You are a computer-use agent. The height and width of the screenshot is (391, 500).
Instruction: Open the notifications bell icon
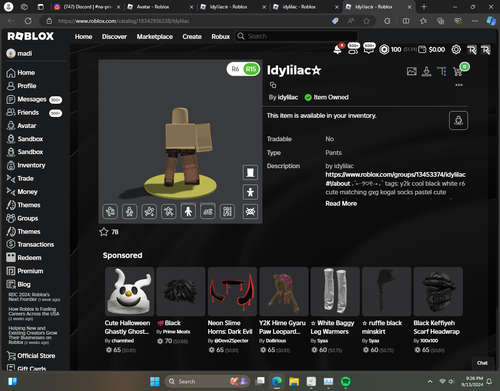[337, 50]
